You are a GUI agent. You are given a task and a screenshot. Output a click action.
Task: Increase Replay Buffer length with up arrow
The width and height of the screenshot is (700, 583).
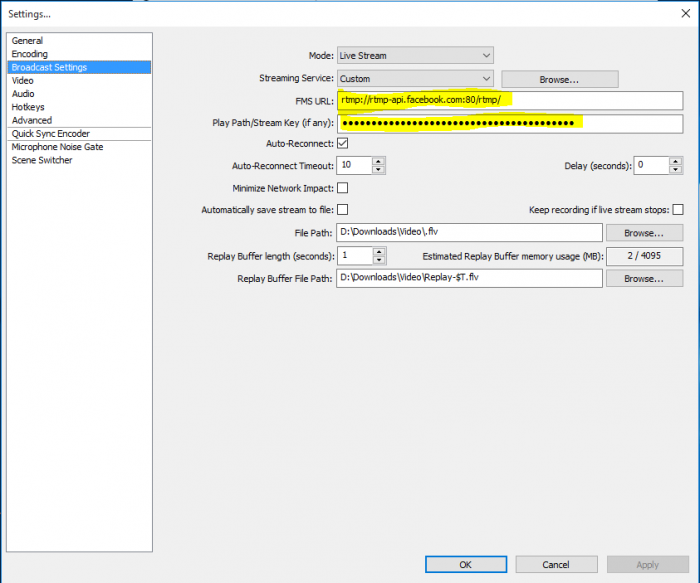coord(379,252)
